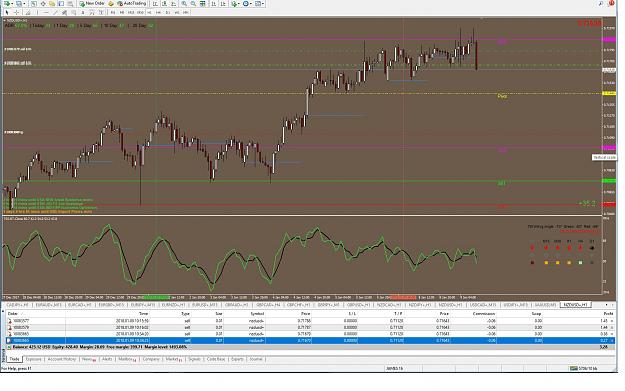Expand the Indicators dropdown arrow
This screenshot has height=391, width=625.
239,4
